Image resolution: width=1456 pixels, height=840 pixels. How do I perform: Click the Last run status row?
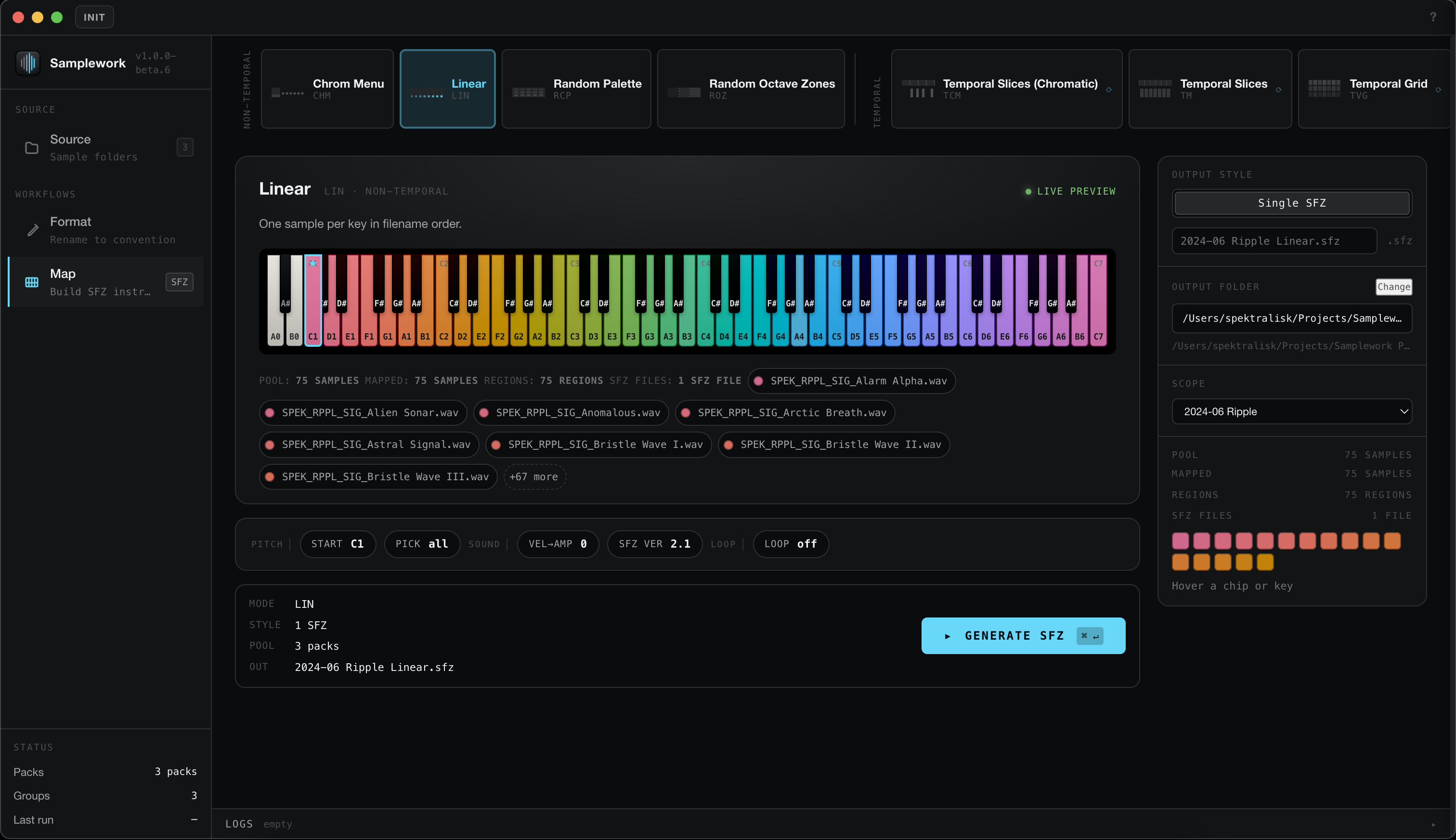(x=105, y=820)
